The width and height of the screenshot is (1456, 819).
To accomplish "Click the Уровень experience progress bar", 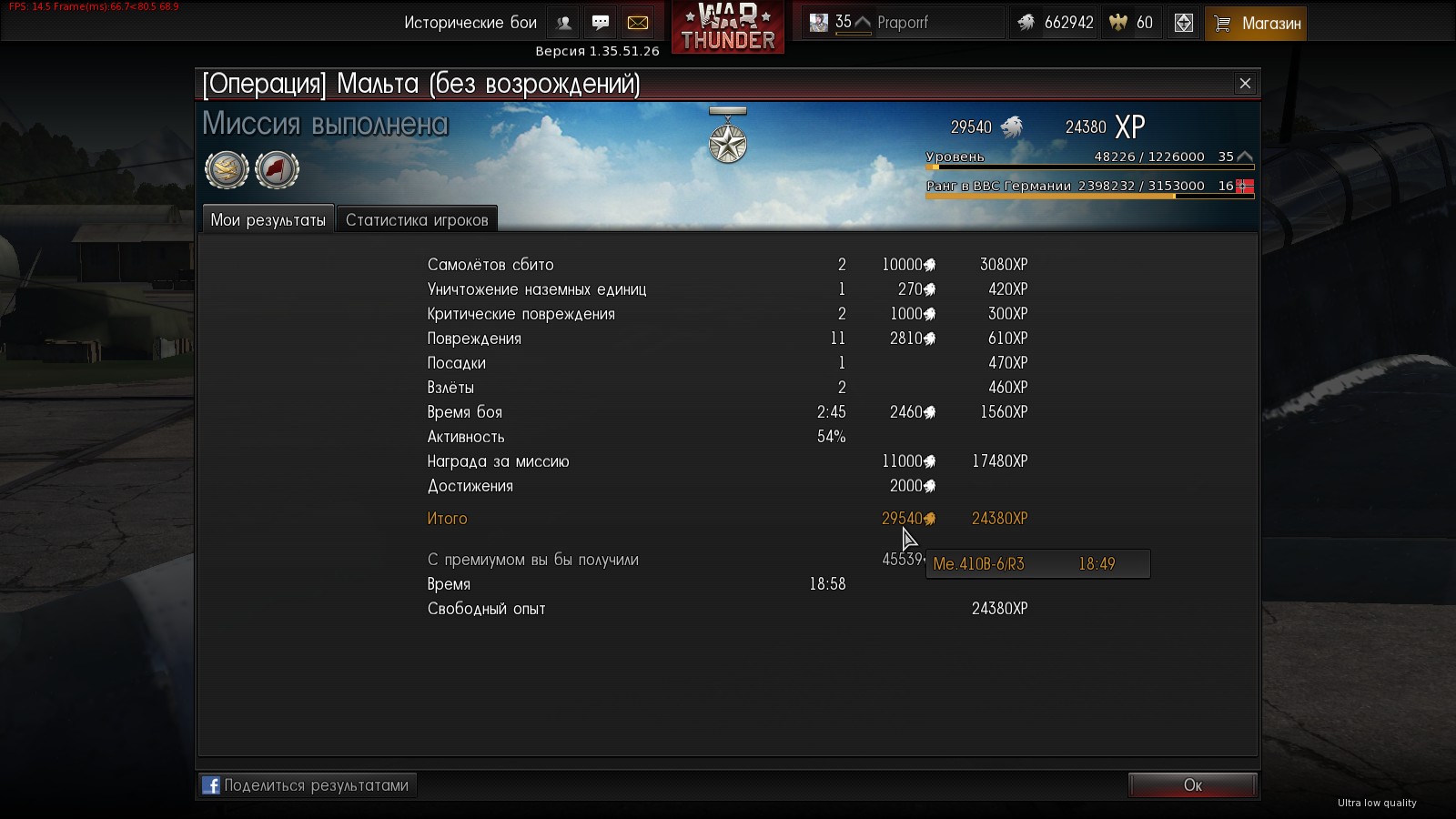I will (1090, 167).
